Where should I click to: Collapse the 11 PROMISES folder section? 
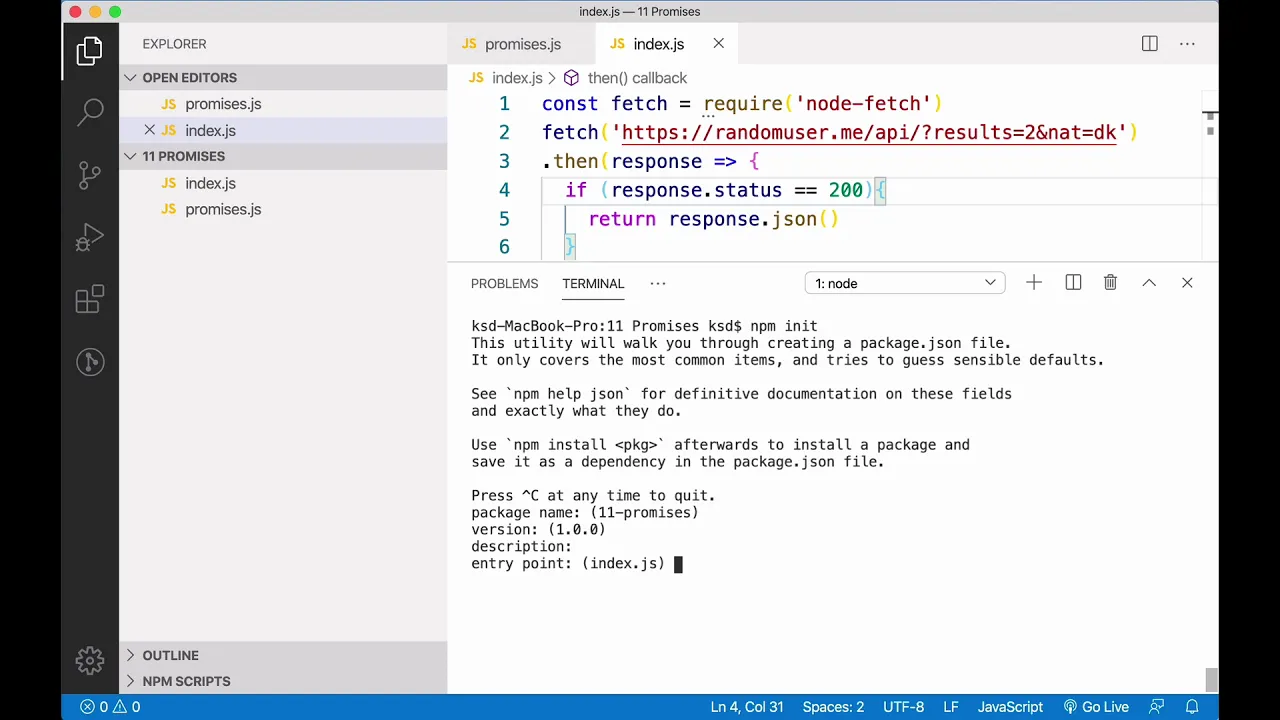coord(283,156)
